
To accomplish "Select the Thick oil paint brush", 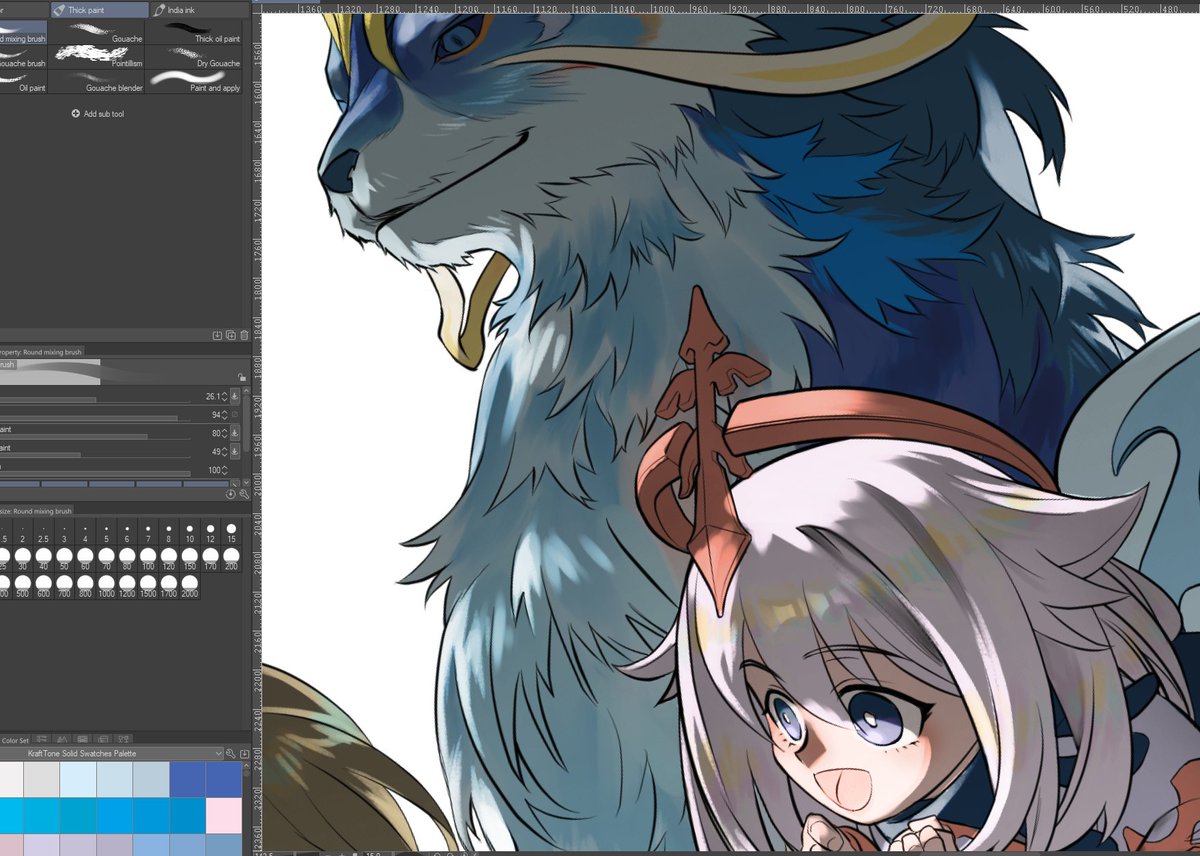I will (x=195, y=32).
